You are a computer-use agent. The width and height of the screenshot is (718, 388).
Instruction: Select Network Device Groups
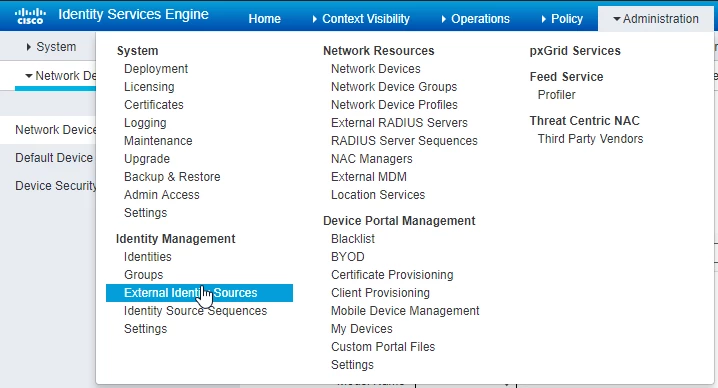[x=394, y=87]
